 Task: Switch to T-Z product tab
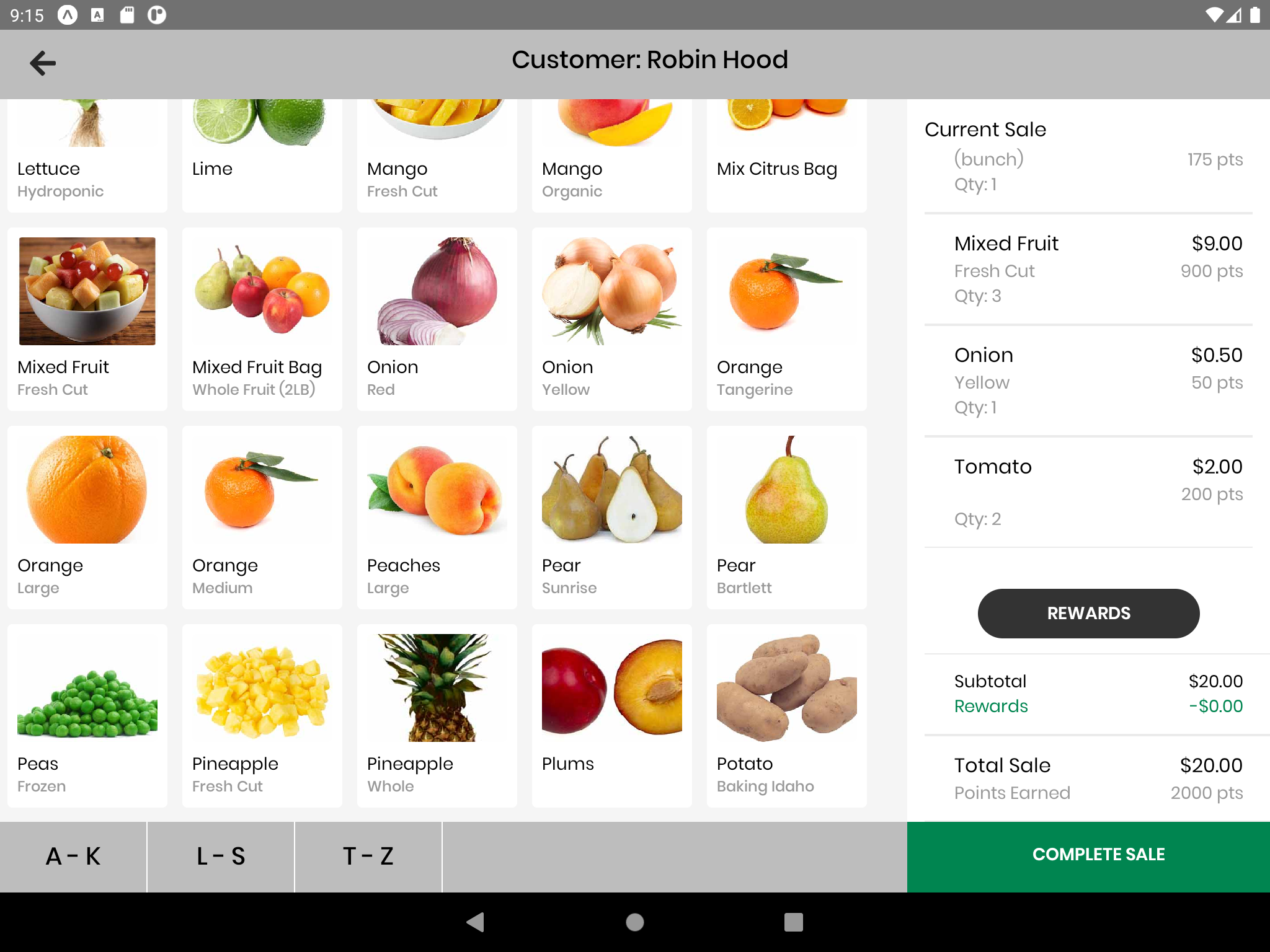(368, 855)
